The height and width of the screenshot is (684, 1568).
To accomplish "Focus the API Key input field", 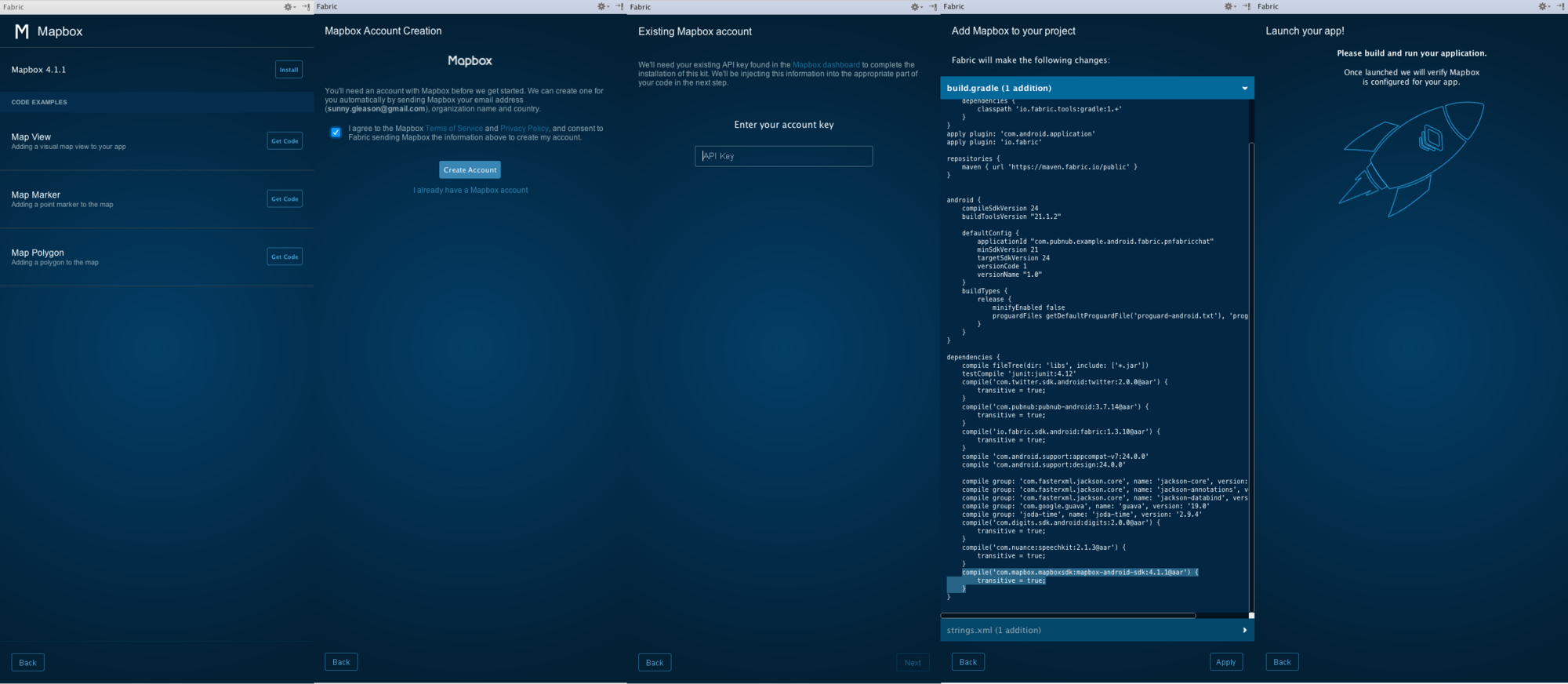I will click(x=783, y=156).
